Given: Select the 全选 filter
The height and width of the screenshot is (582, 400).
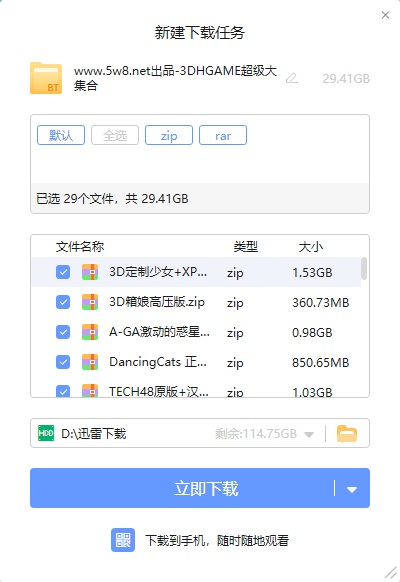Looking at the screenshot, I should click(x=115, y=135).
